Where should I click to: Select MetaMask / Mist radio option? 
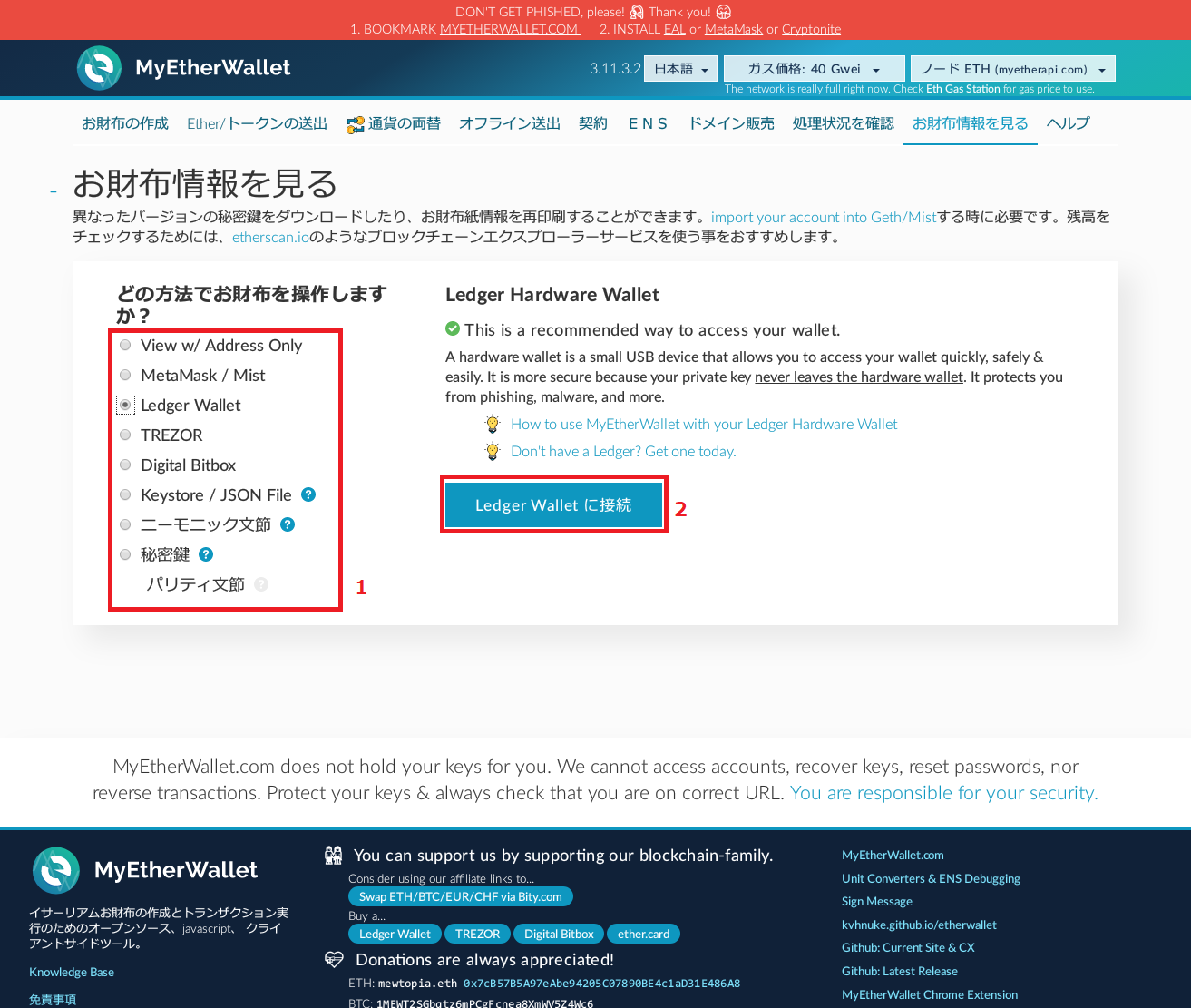click(125, 375)
